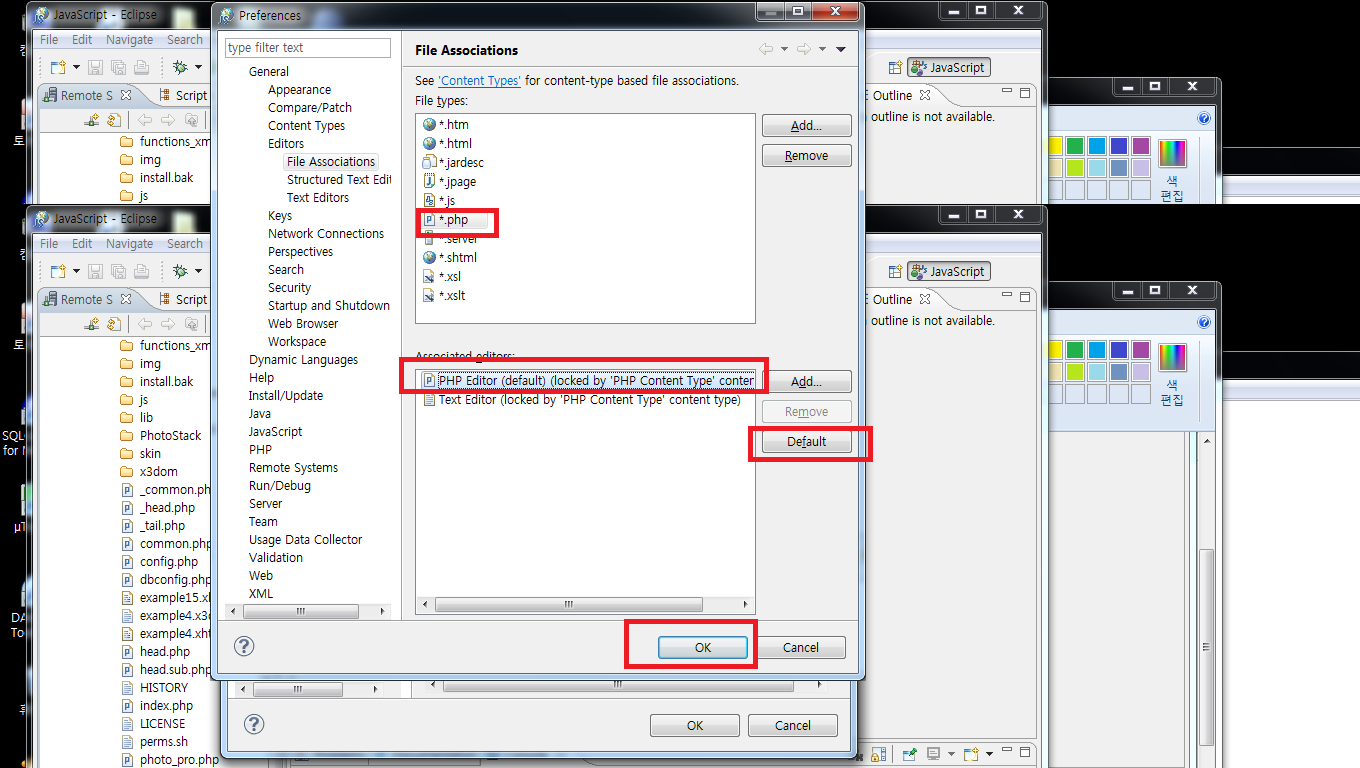Viewport: 1360px width, 768px height.
Task: Select Appearance in the preferences tree
Action: [x=299, y=90]
